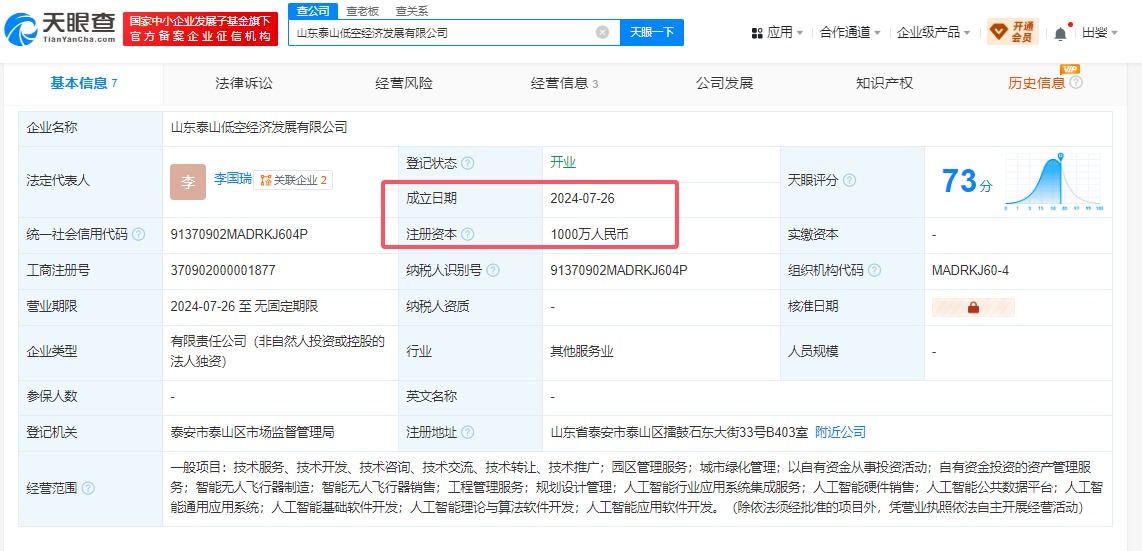Click the 开业 registration status
1142x551 pixels.
(x=564, y=162)
